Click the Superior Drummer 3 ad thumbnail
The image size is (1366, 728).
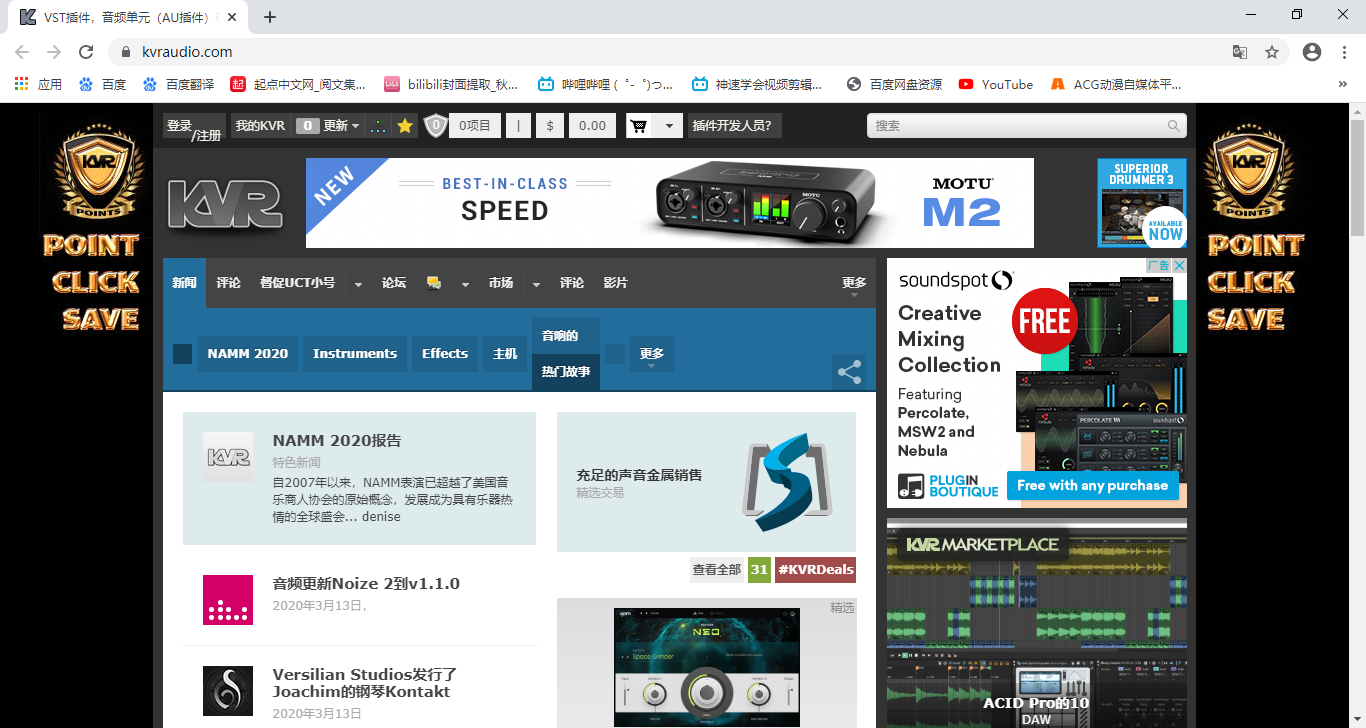click(x=1142, y=203)
